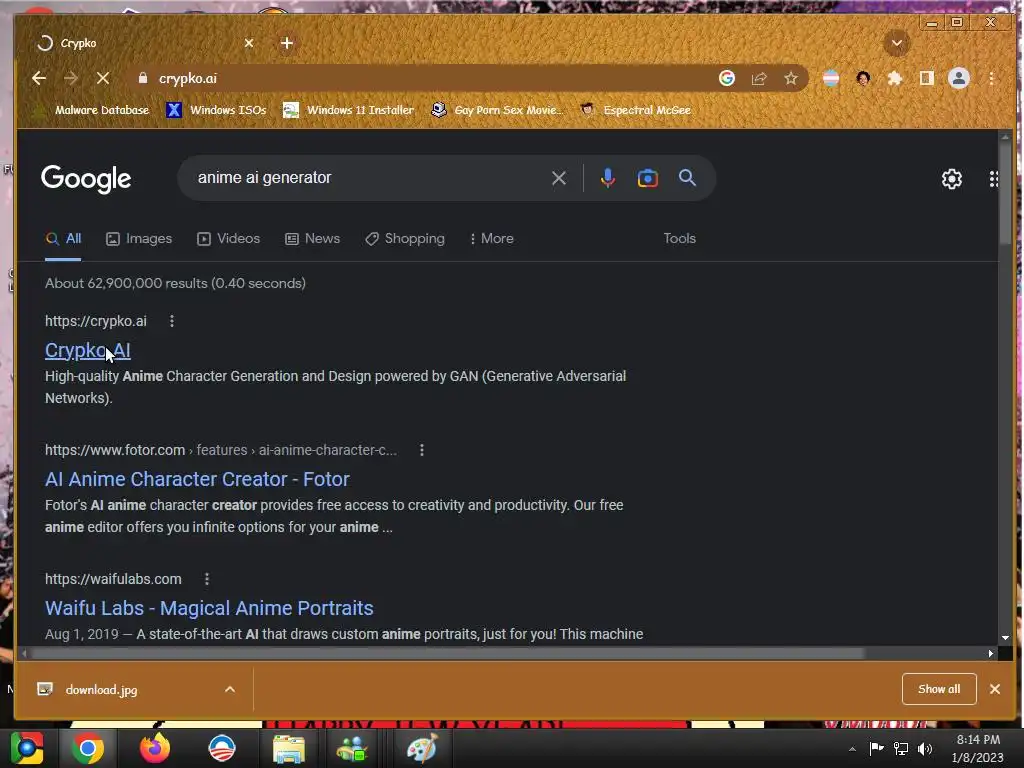Click Show all downloads
Image resolution: width=1024 pixels, height=768 pixels.
click(938, 689)
